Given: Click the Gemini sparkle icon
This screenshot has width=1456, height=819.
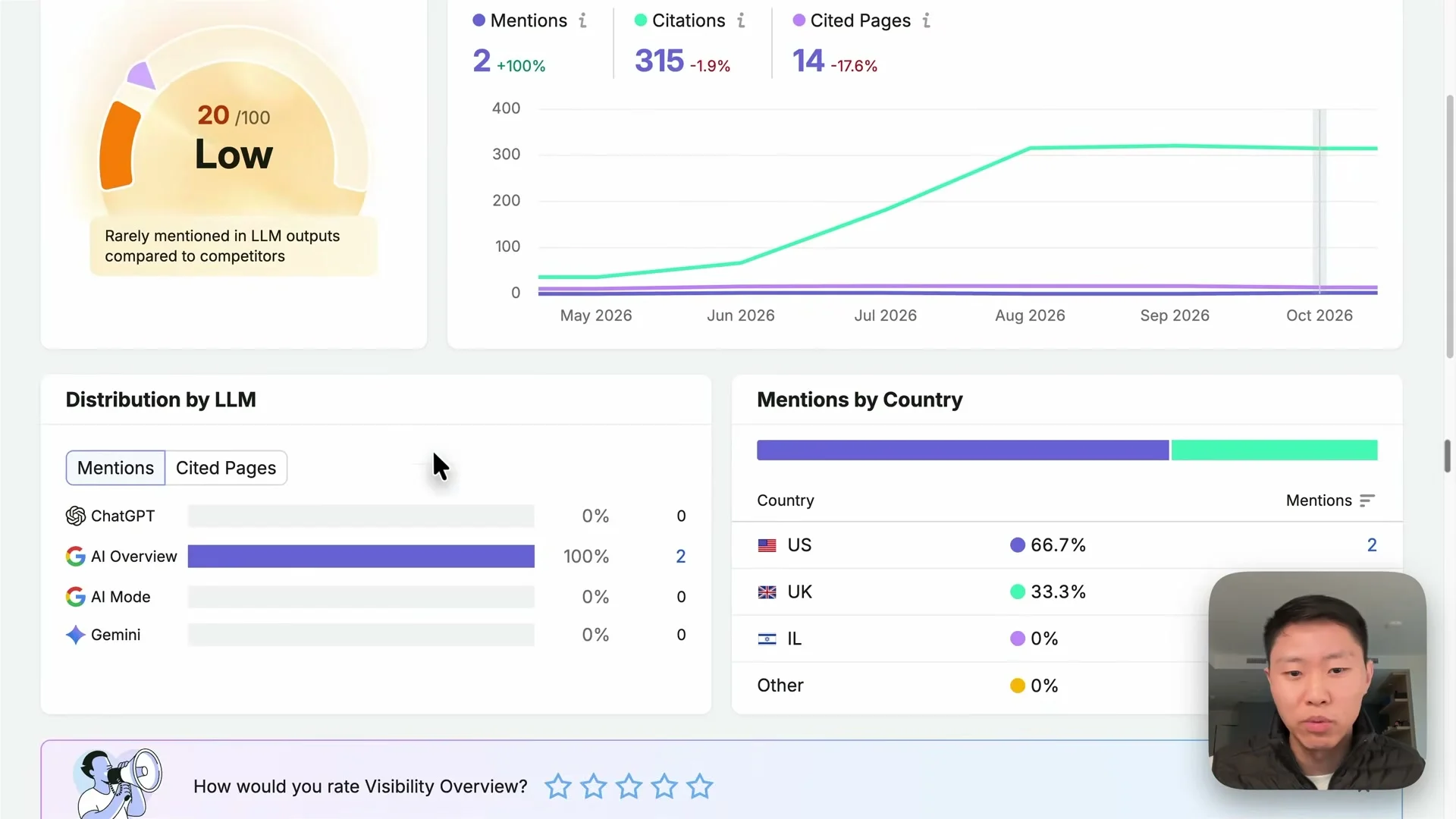Looking at the screenshot, I should [x=75, y=635].
